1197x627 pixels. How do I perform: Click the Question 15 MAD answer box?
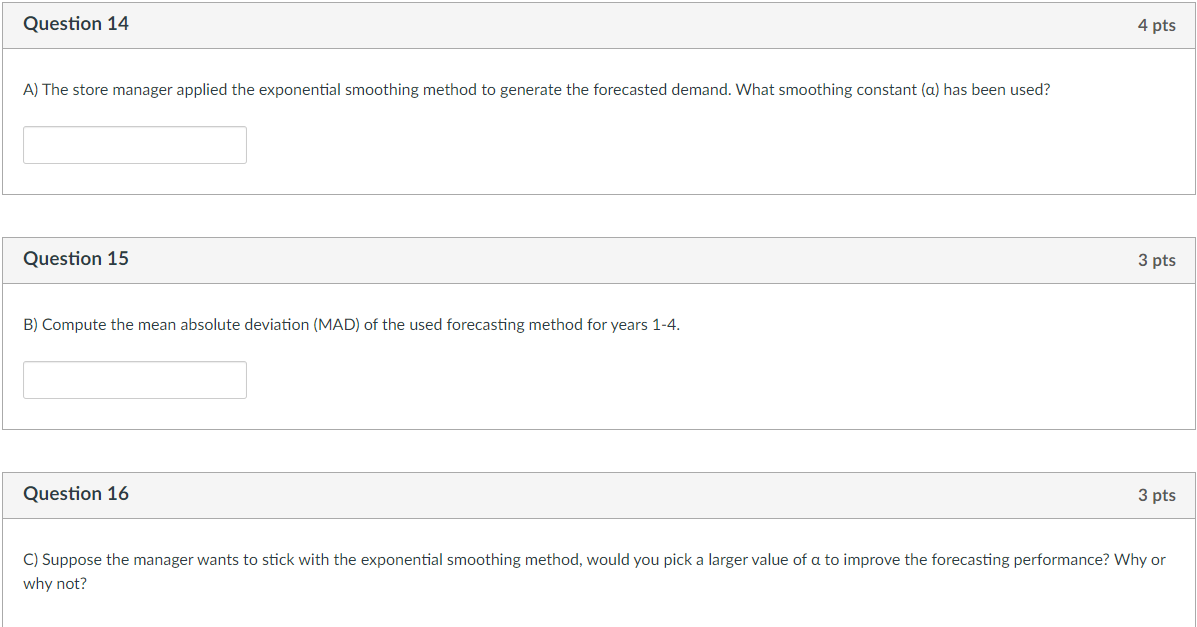[x=134, y=380]
